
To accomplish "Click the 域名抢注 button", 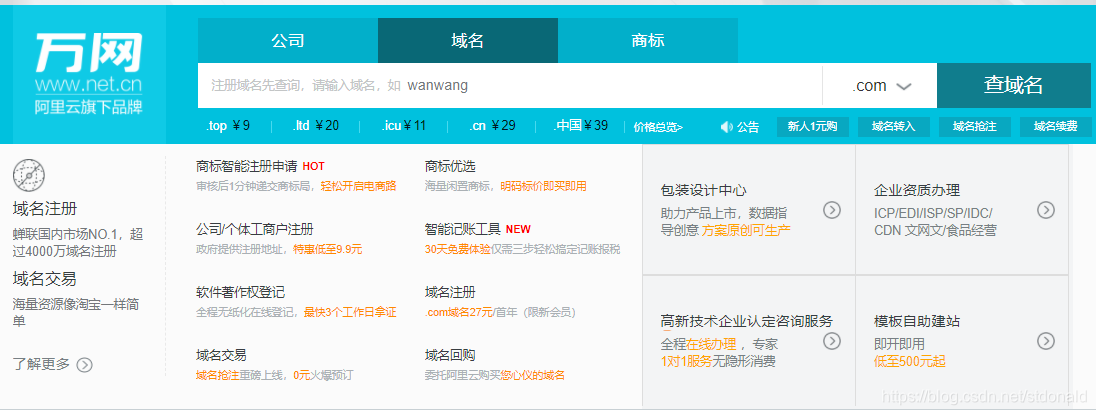I will pyautogui.click(x=974, y=126).
